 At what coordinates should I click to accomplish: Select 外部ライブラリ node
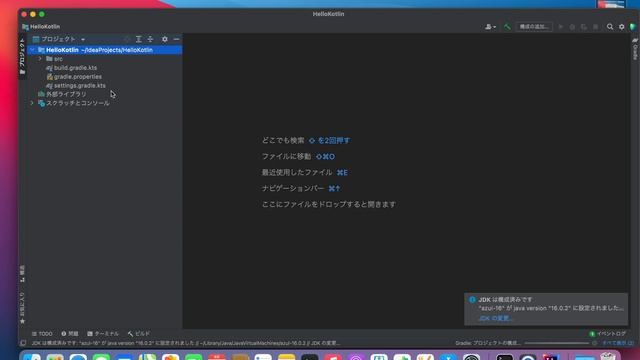click(x=62, y=94)
